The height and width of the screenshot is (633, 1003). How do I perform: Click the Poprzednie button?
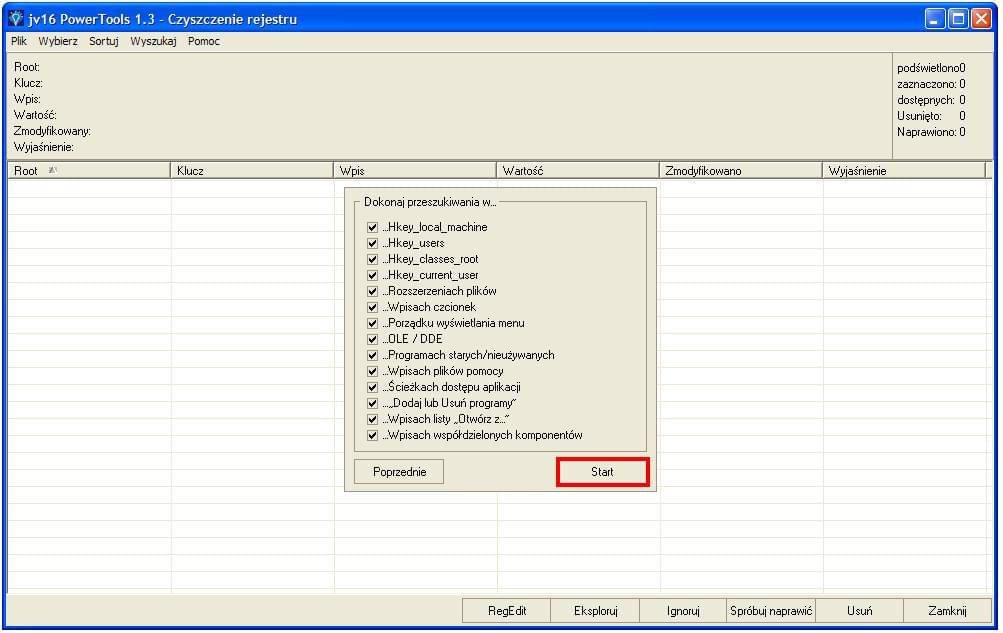399,472
